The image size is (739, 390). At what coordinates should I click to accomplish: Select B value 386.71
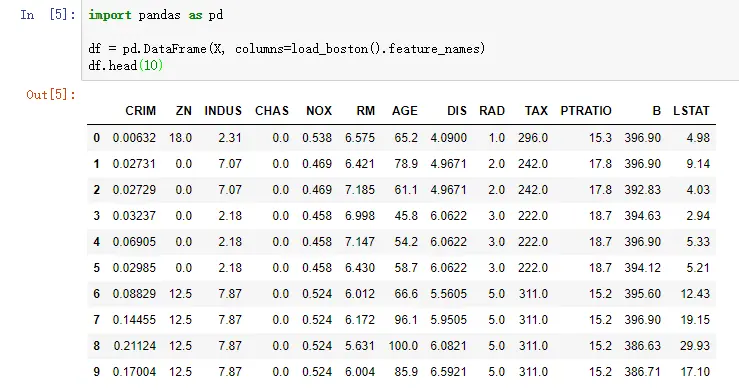click(643, 371)
